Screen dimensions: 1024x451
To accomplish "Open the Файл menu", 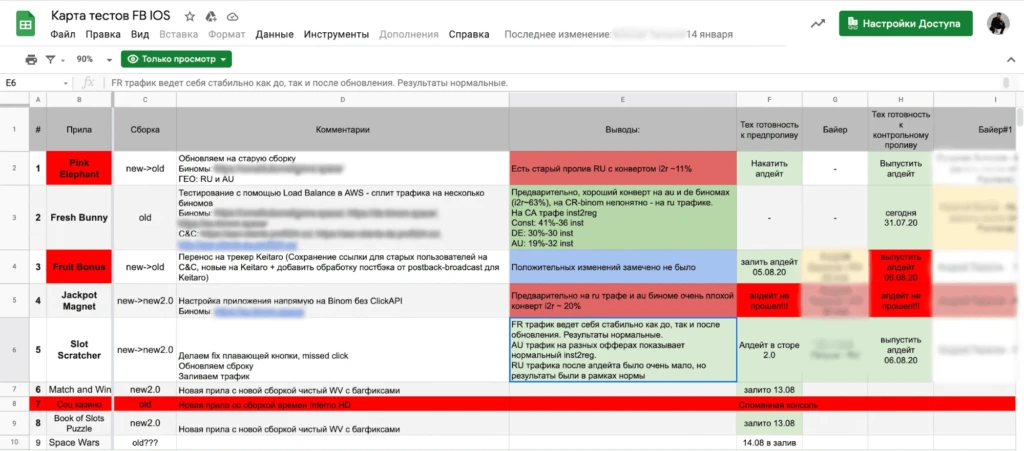I will point(62,35).
